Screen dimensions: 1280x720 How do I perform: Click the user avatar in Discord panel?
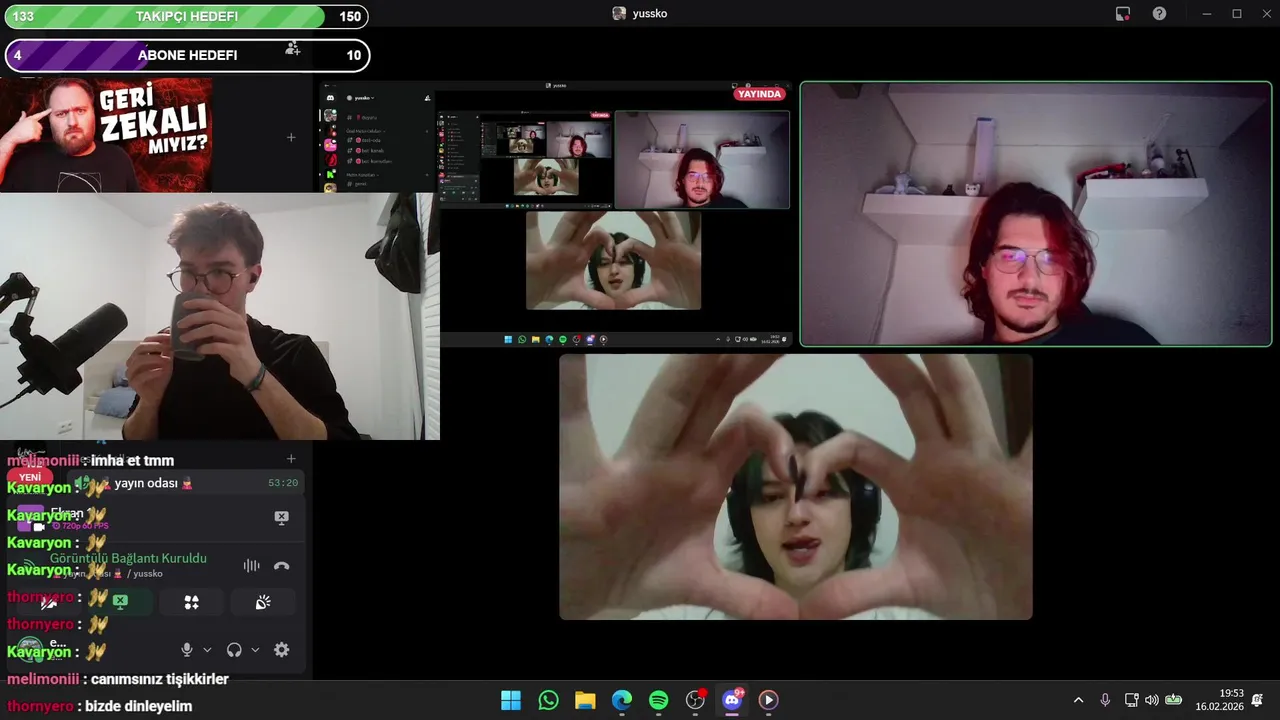[30, 648]
